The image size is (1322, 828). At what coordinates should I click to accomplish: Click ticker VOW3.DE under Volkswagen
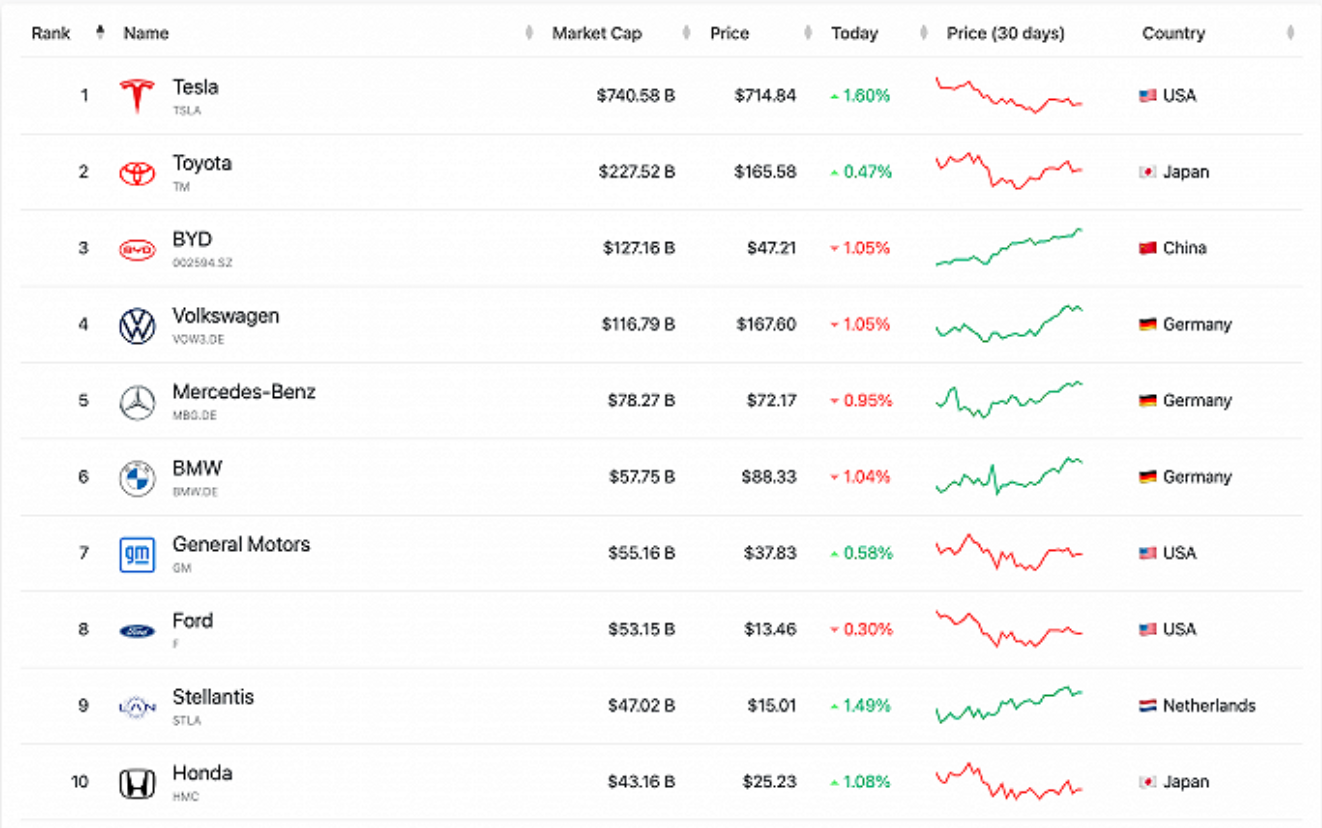(196, 340)
